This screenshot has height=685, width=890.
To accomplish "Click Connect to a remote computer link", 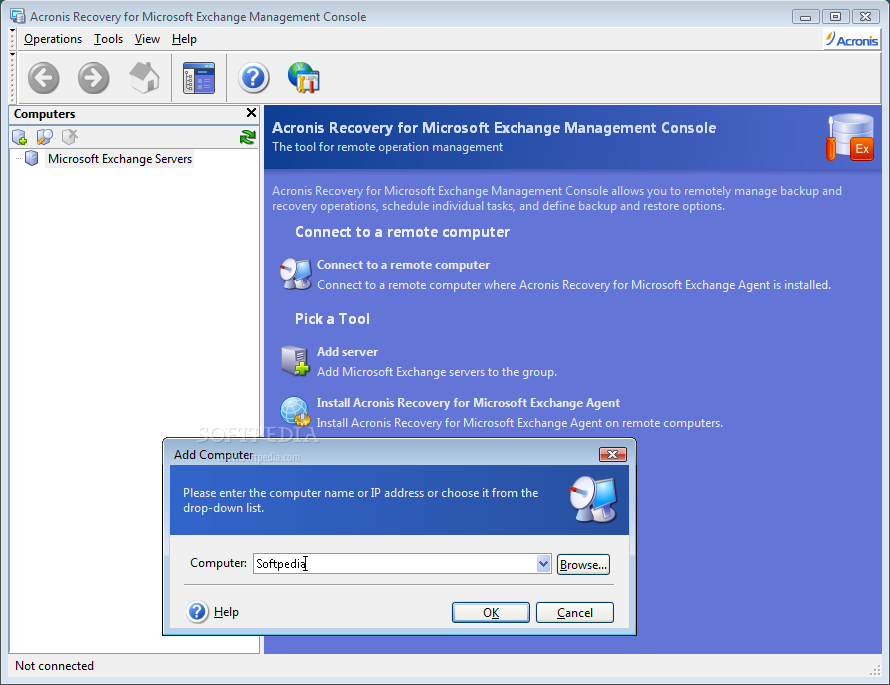I will tap(403, 265).
